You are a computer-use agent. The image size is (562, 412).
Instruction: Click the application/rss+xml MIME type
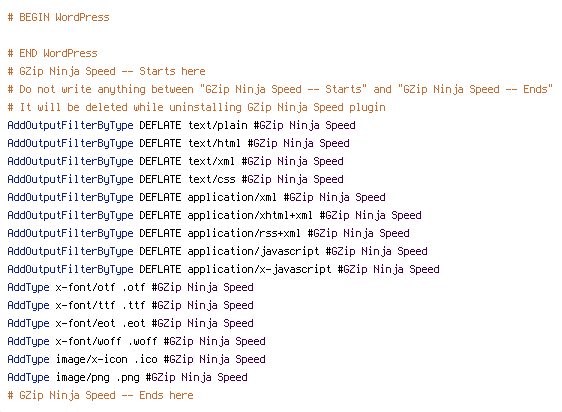click(244, 233)
